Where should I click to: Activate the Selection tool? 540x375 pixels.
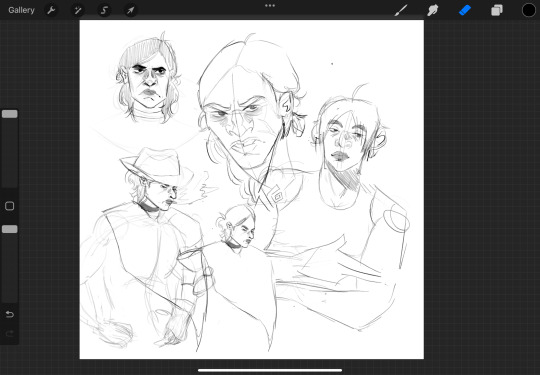[x=104, y=10]
